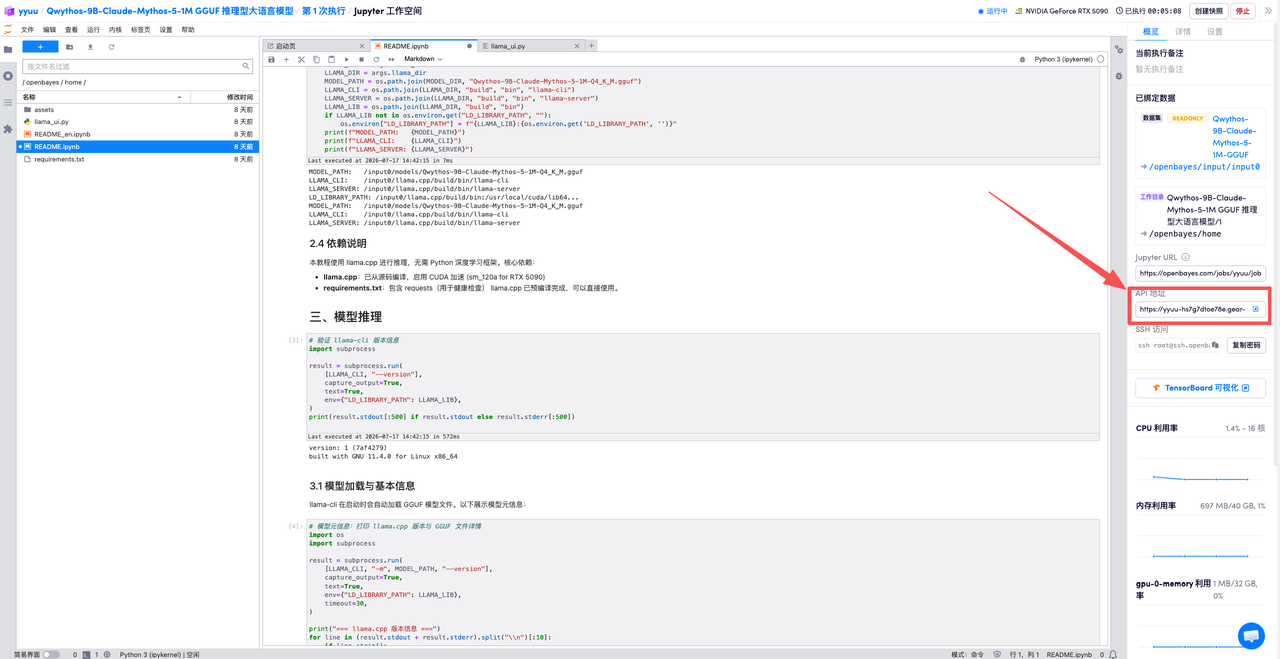Screen dimensions: 1280x659
Task: Create a new folder in file browser
Action: point(69,47)
